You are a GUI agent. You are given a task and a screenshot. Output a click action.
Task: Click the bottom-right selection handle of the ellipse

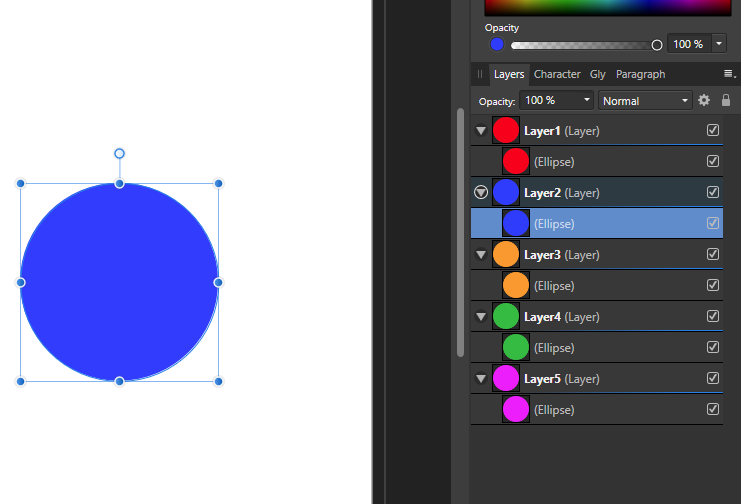click(x=218, y=381)
